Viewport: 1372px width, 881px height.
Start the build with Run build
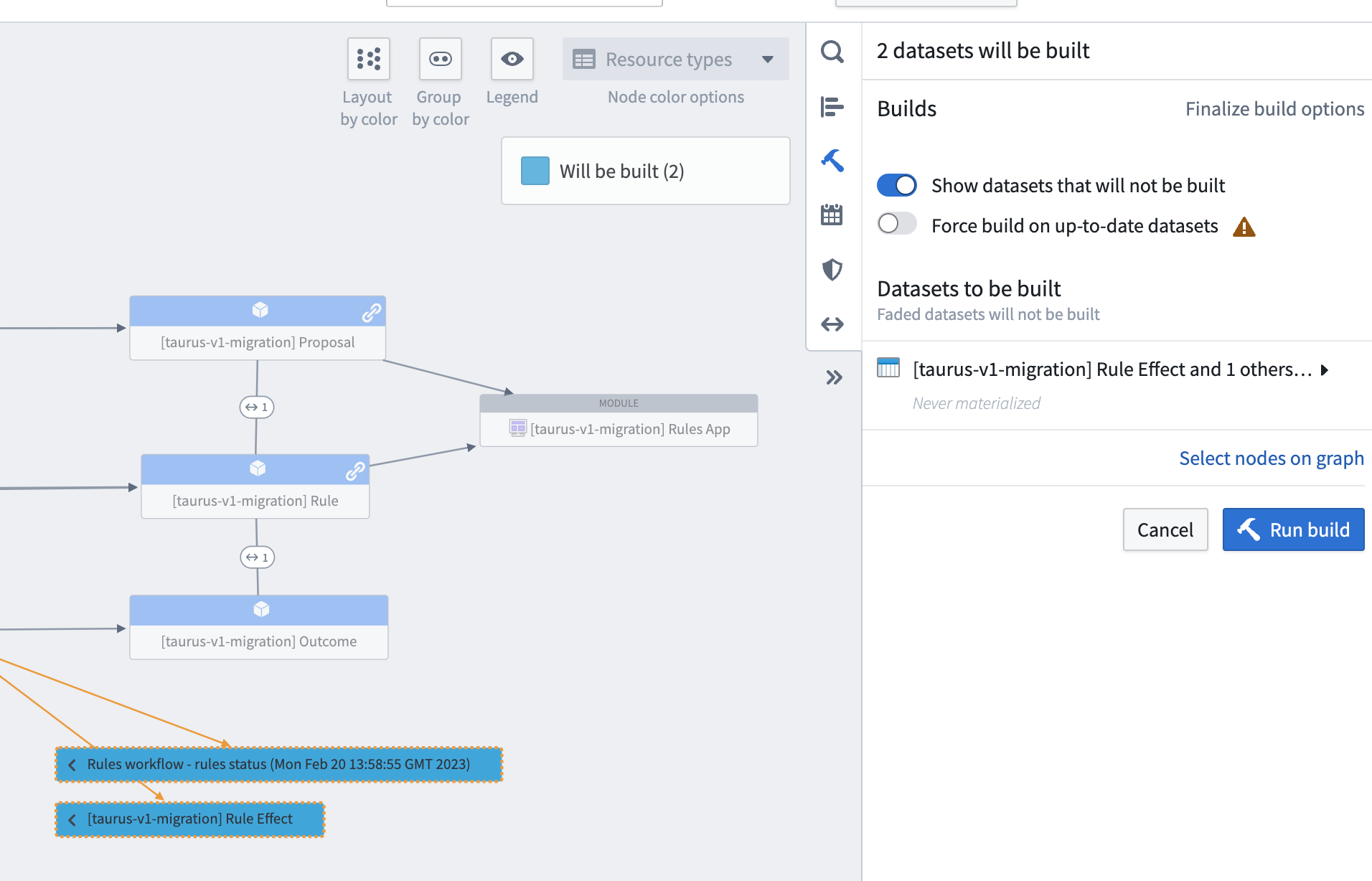(x=1293, y=529)
